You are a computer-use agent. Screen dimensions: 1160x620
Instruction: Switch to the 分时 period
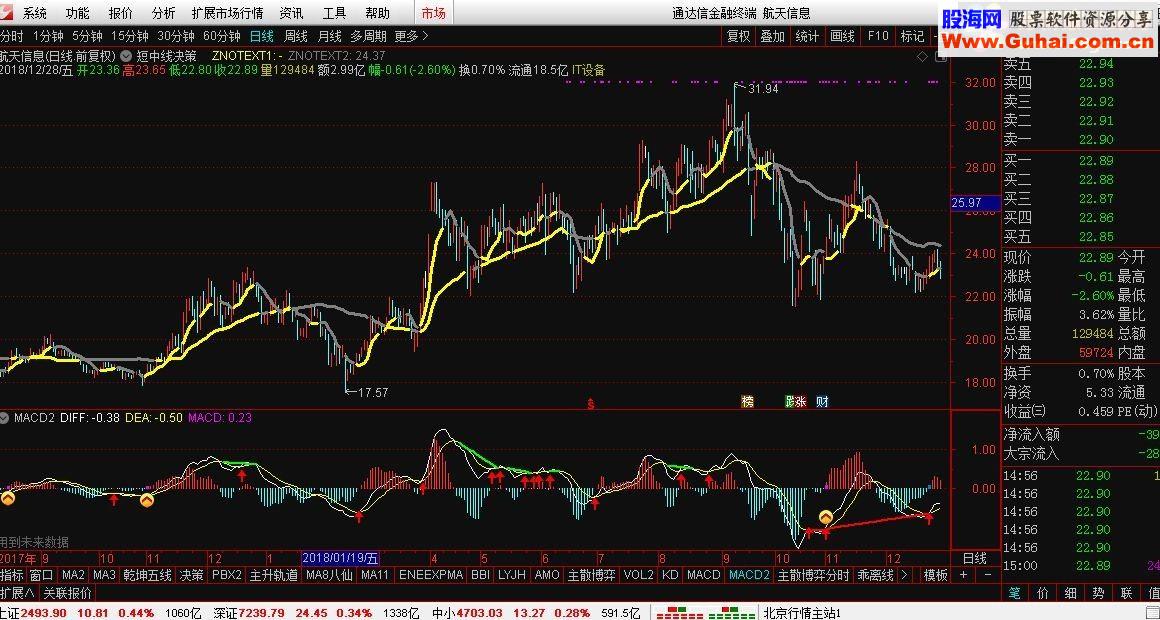click(11, 36)
